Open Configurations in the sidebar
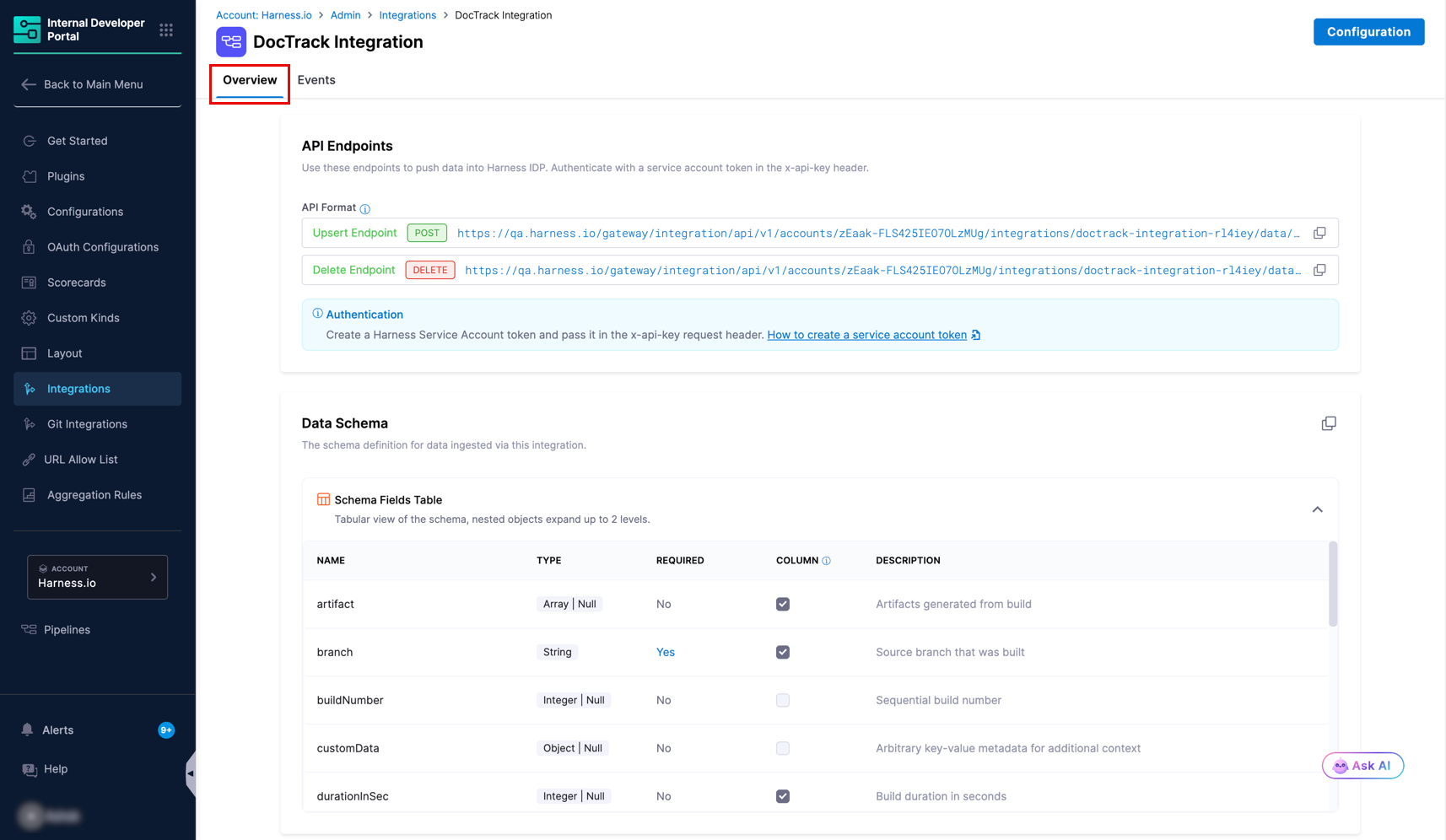The image size is (1446, 840). (85, 212)
